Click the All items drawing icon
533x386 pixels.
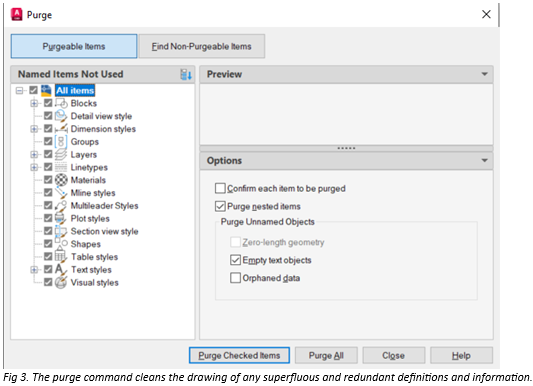coord(46,90)
